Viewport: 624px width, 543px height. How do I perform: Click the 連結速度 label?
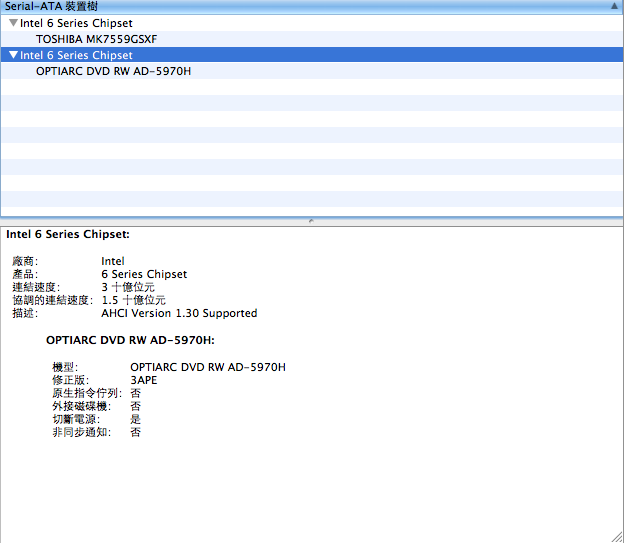36,287
